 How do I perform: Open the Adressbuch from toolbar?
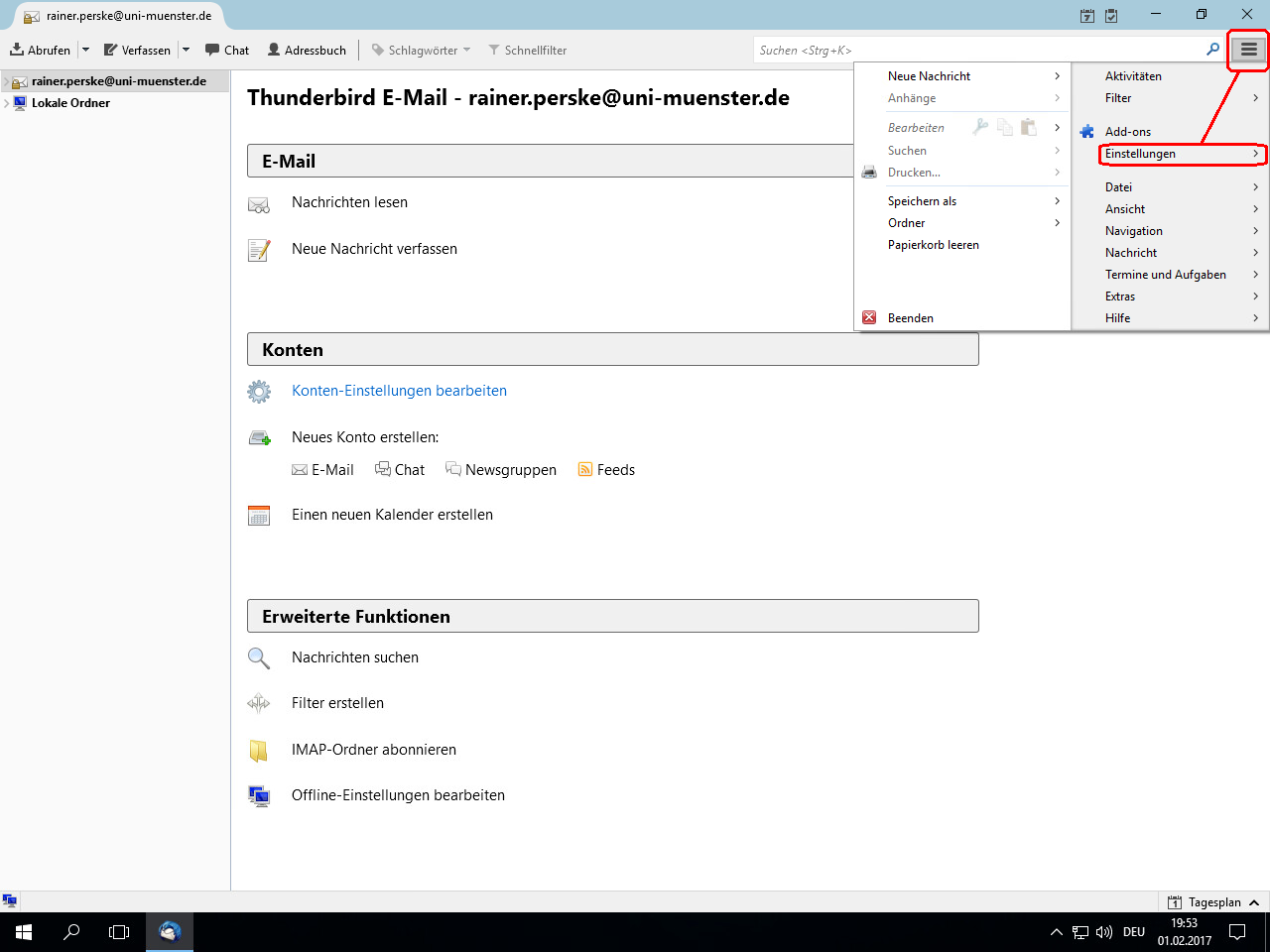pos(307,51)
